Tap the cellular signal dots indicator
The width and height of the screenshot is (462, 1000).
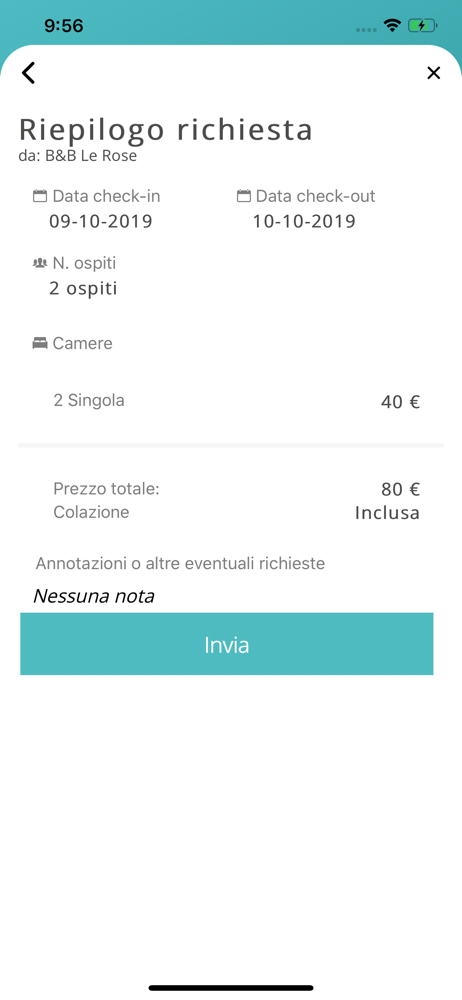(366, 29)
